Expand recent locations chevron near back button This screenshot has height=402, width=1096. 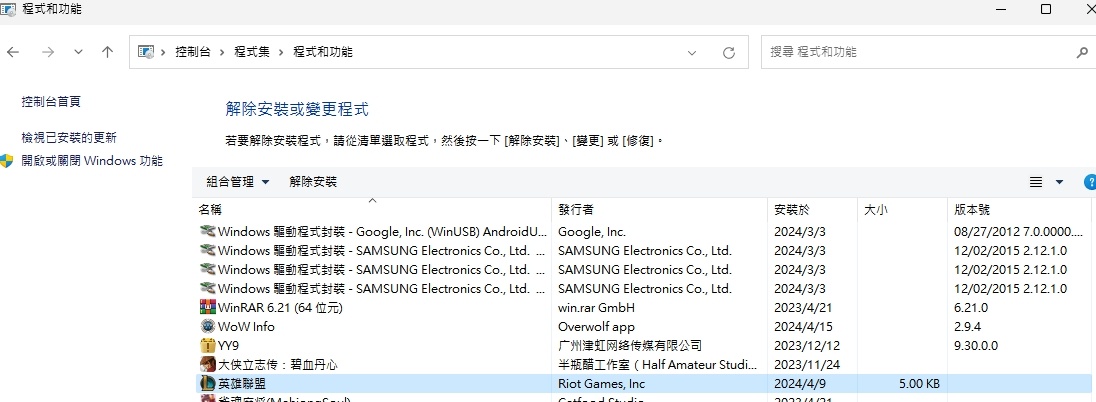click(79, 52)
